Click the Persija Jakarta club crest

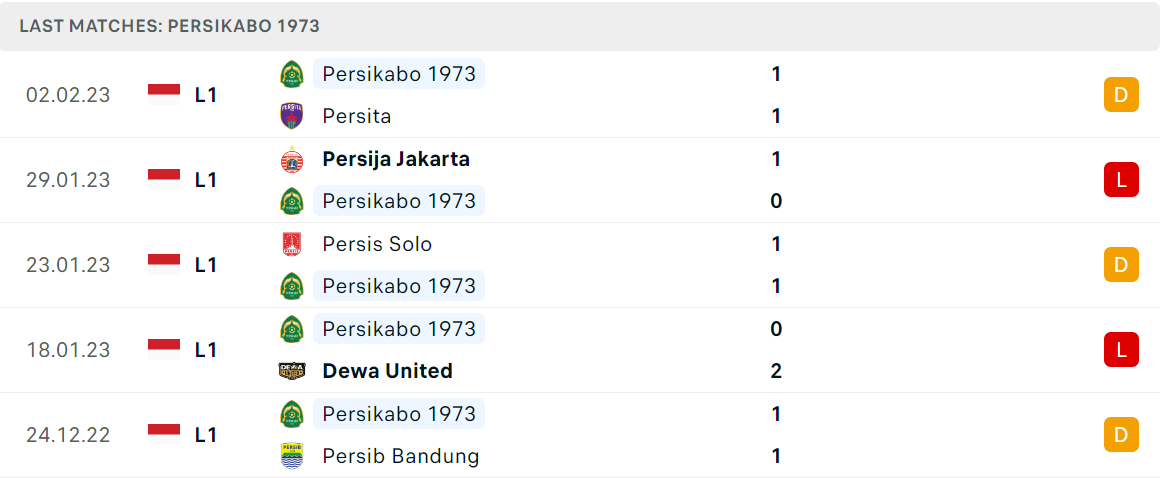click(x=291, y=159)
